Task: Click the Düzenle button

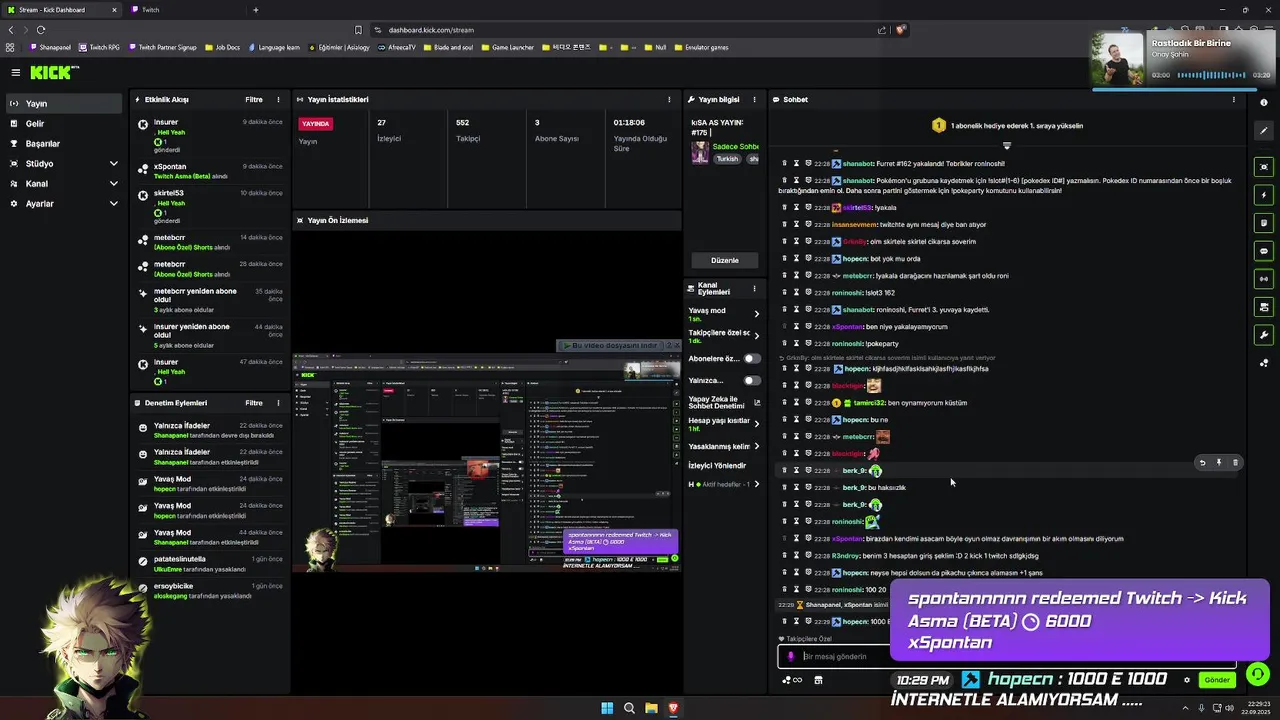Action: tap(724, 260)
